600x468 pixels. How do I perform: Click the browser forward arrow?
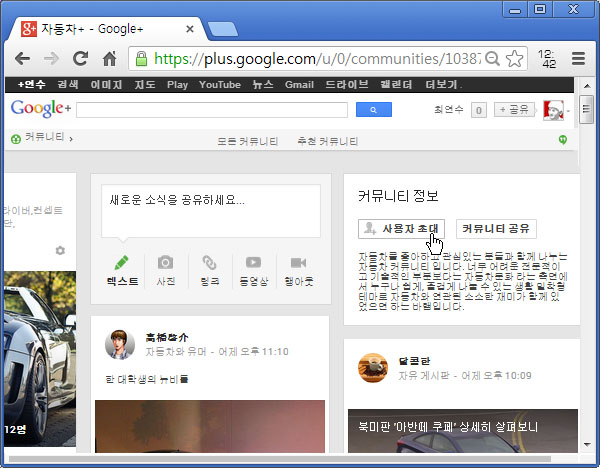[51, 59]
